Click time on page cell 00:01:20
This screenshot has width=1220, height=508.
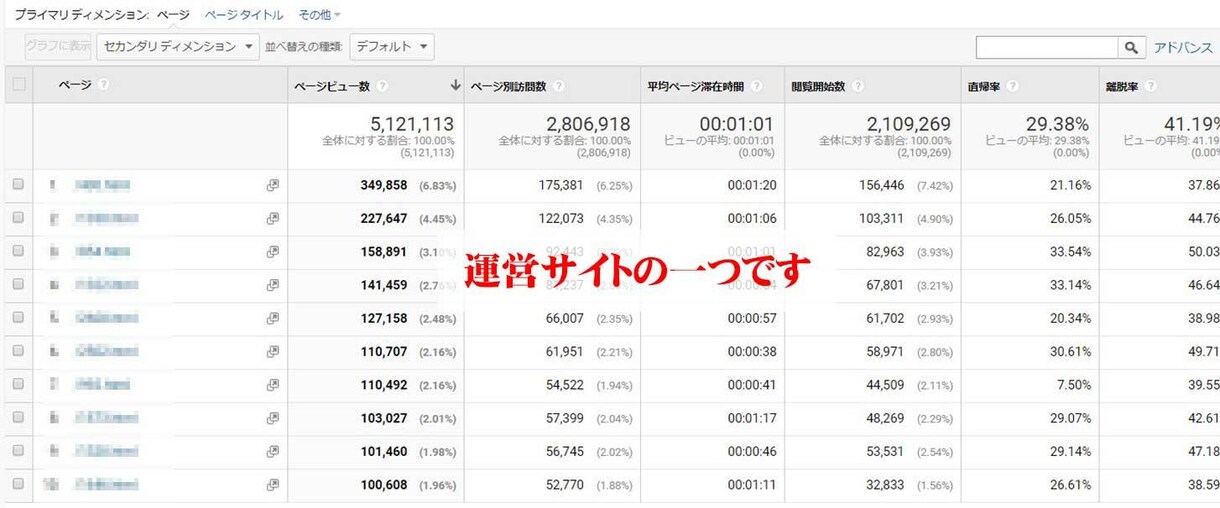pyautogui.click(x=752, y=185)
